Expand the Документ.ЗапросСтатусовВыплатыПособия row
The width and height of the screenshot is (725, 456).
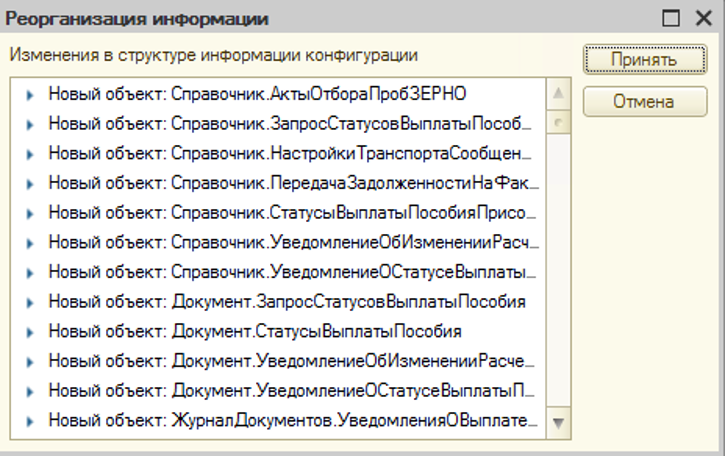point(30,303)
